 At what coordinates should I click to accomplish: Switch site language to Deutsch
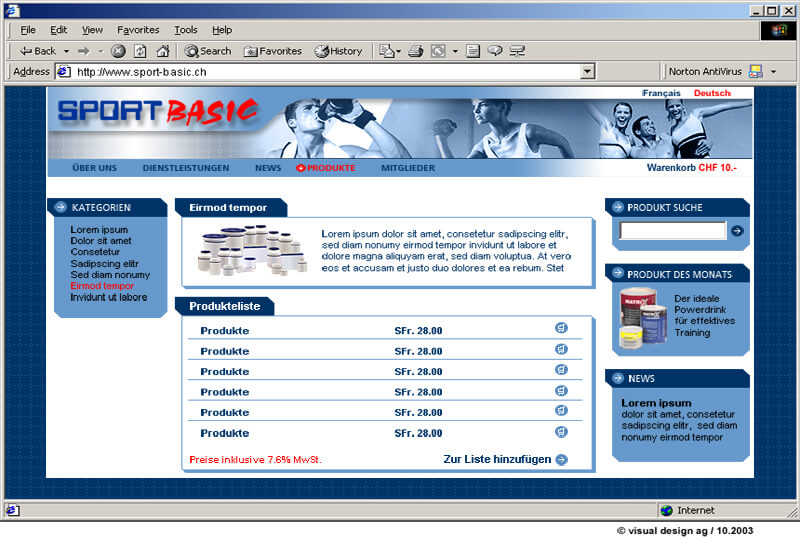point(712,93)
